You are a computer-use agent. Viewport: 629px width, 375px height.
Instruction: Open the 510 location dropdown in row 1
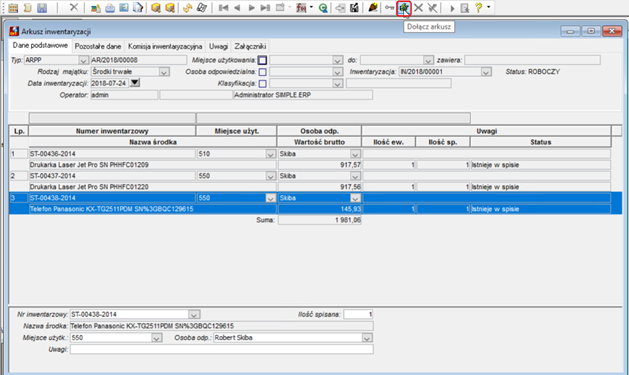tap(271, 154)
